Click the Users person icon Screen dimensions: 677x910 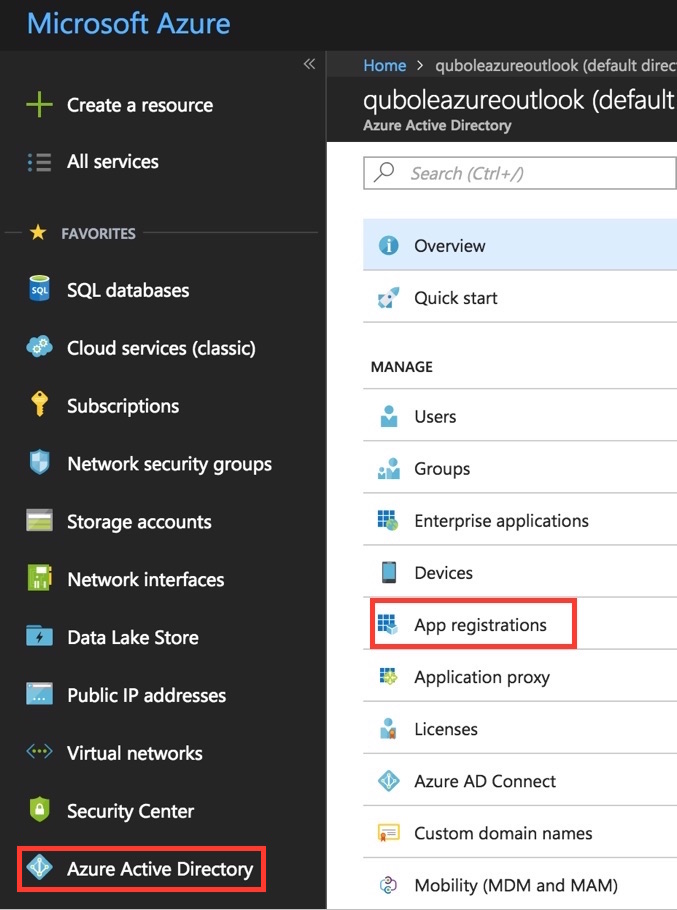[x=389, y=416]
